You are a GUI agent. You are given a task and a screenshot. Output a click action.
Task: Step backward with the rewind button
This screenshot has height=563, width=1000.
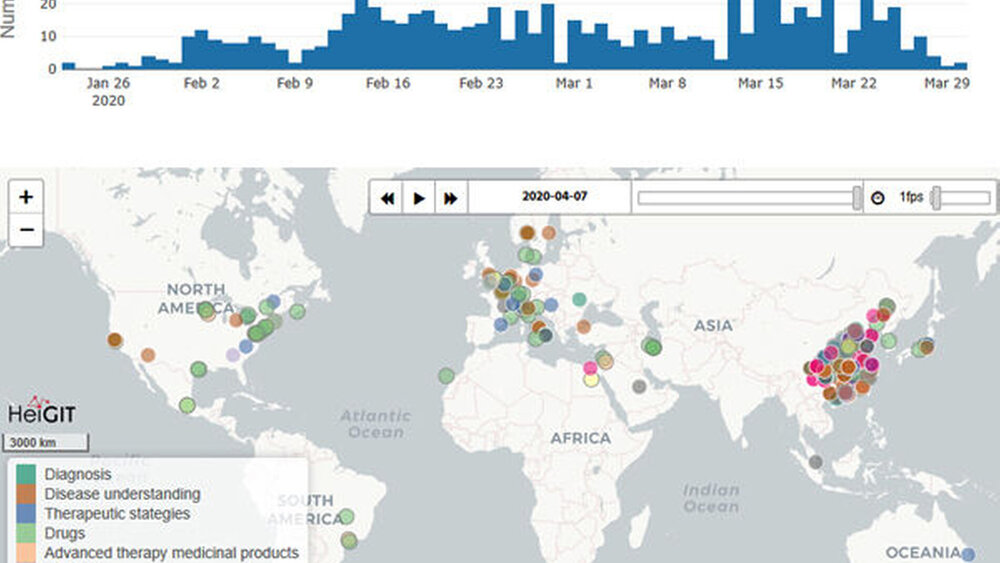tap(387, 198)
